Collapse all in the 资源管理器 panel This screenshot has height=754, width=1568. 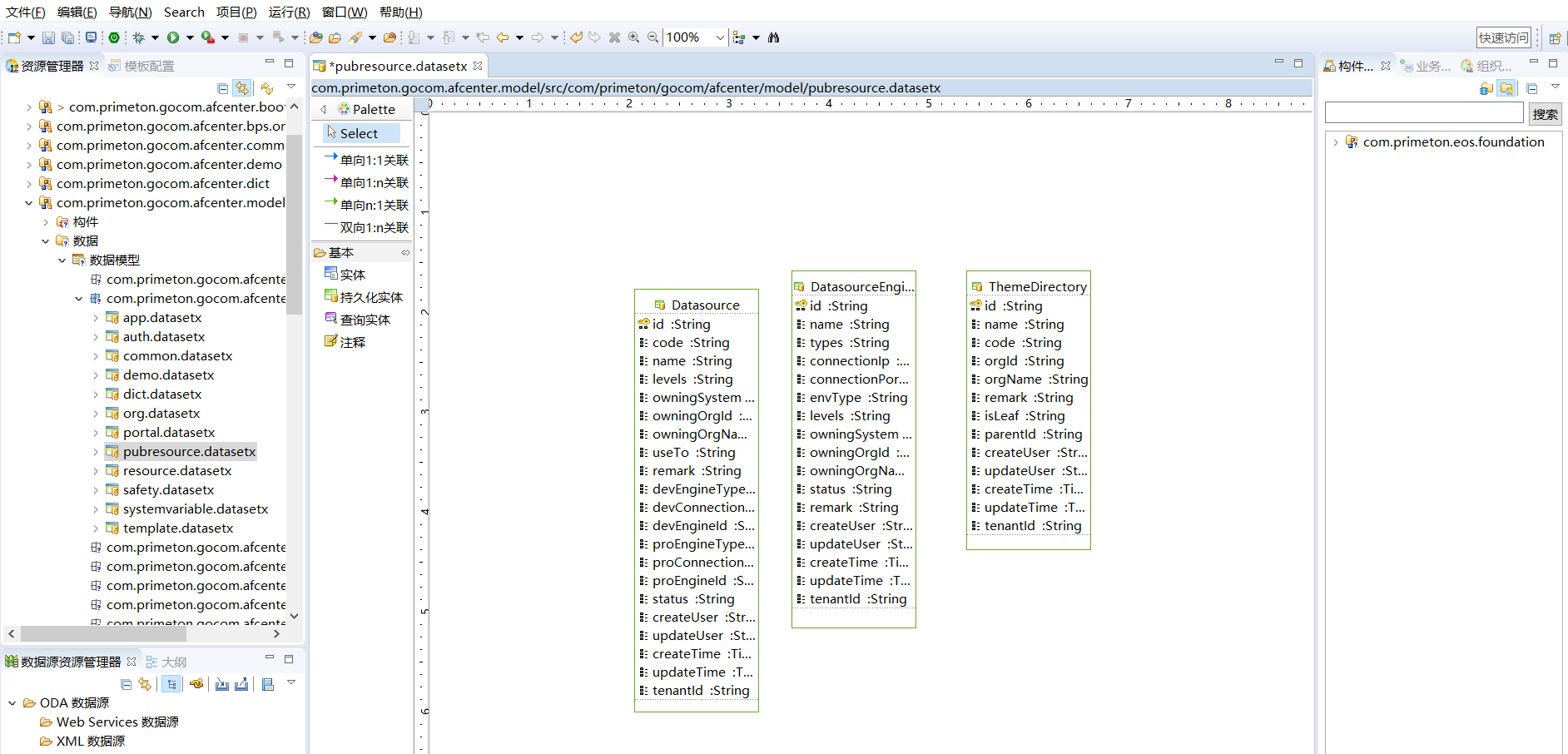click(x=222, y=88)
